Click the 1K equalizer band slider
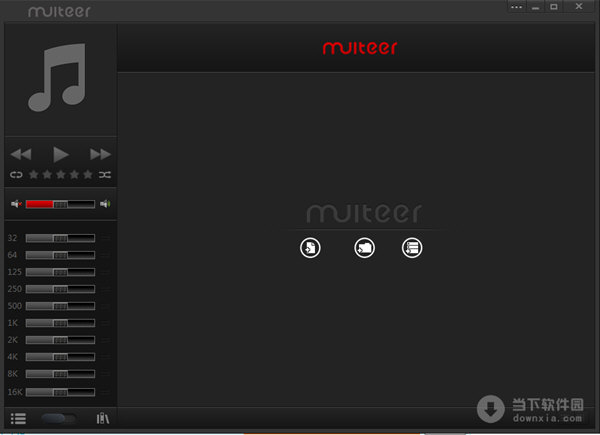 tap(60, 323)
